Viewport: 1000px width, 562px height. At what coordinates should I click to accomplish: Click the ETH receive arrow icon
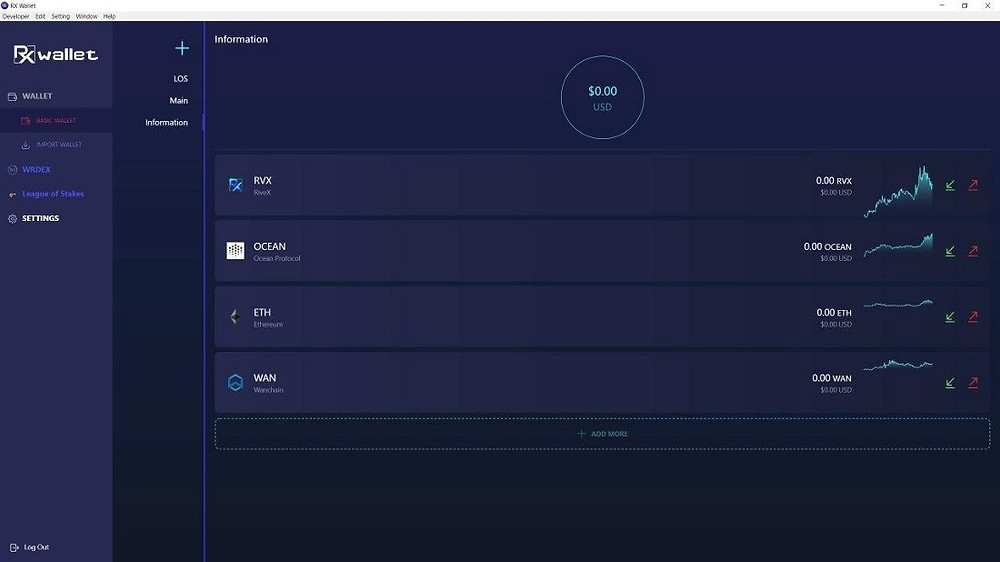pyautogui.click(x=950, y=317)
